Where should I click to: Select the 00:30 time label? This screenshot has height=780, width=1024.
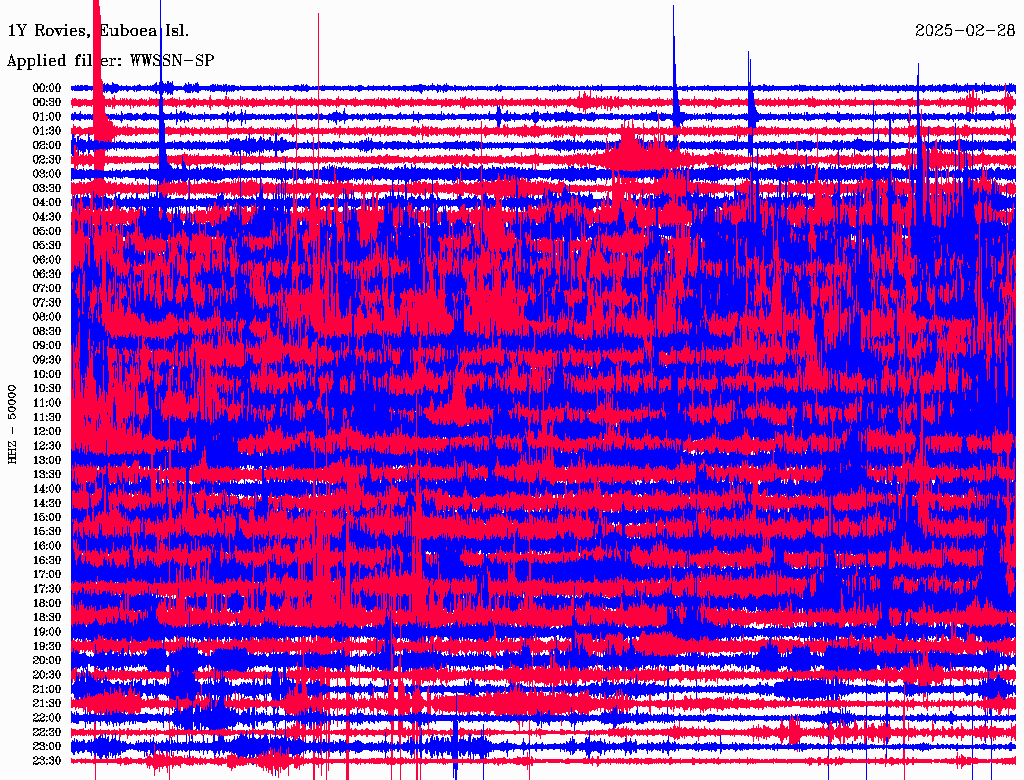pyautogui.click(x=47, y=103)
